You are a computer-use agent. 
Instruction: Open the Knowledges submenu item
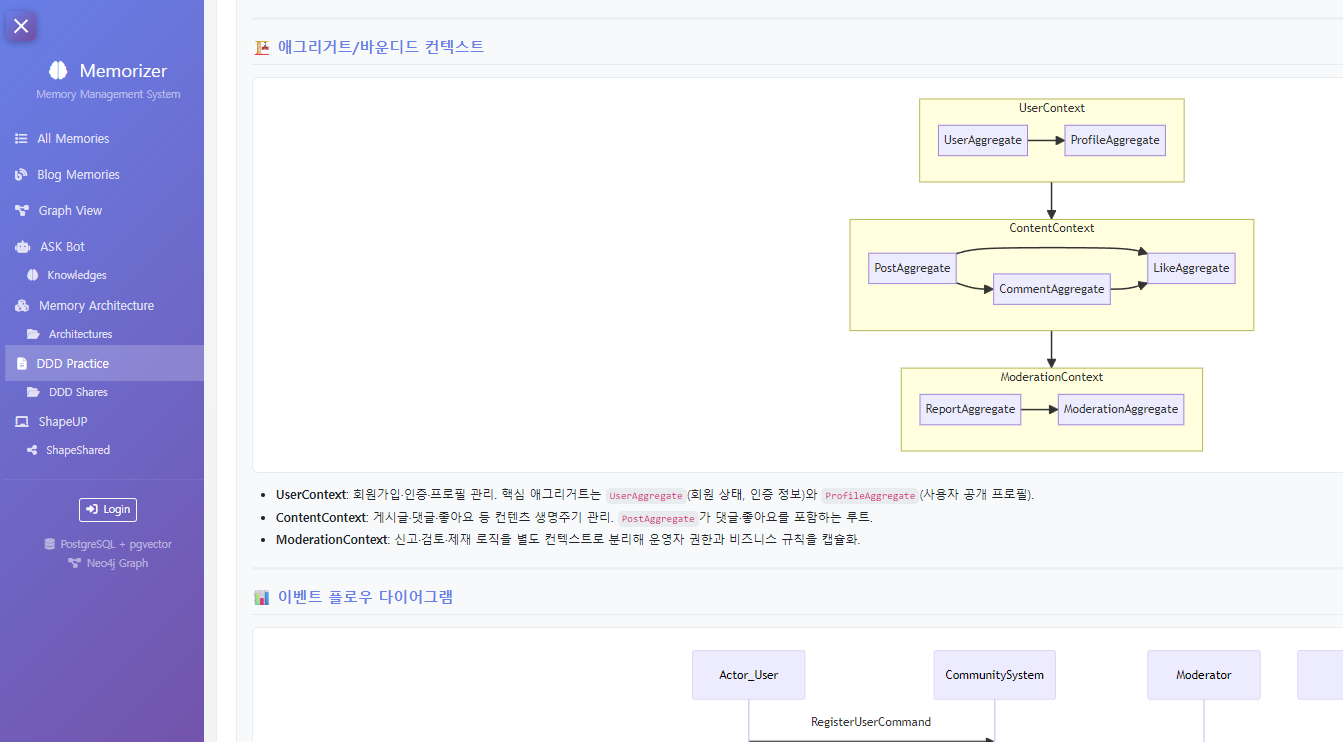point(76,276)
